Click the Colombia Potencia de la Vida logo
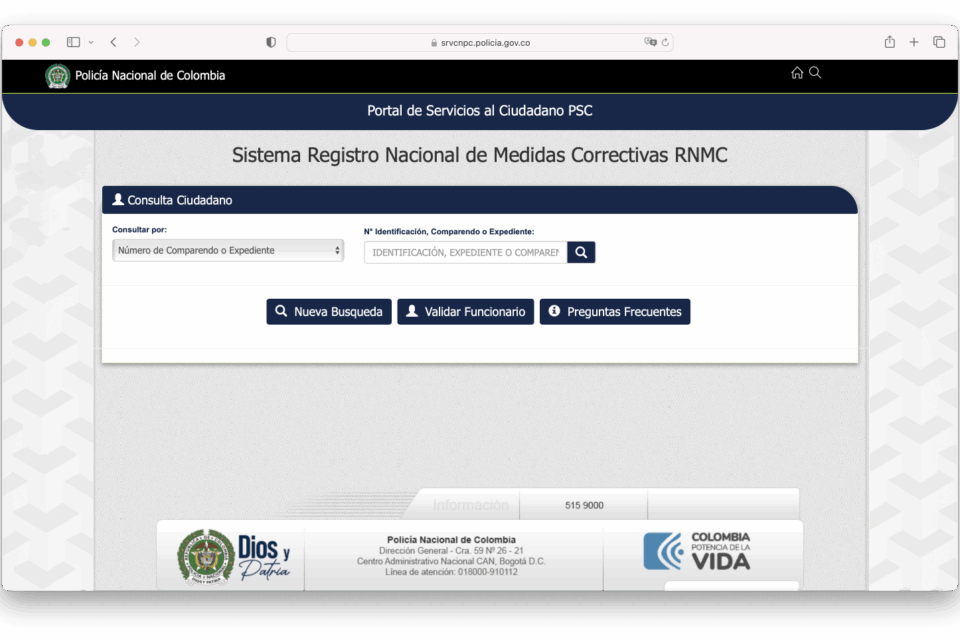 (x=697, y=551)
